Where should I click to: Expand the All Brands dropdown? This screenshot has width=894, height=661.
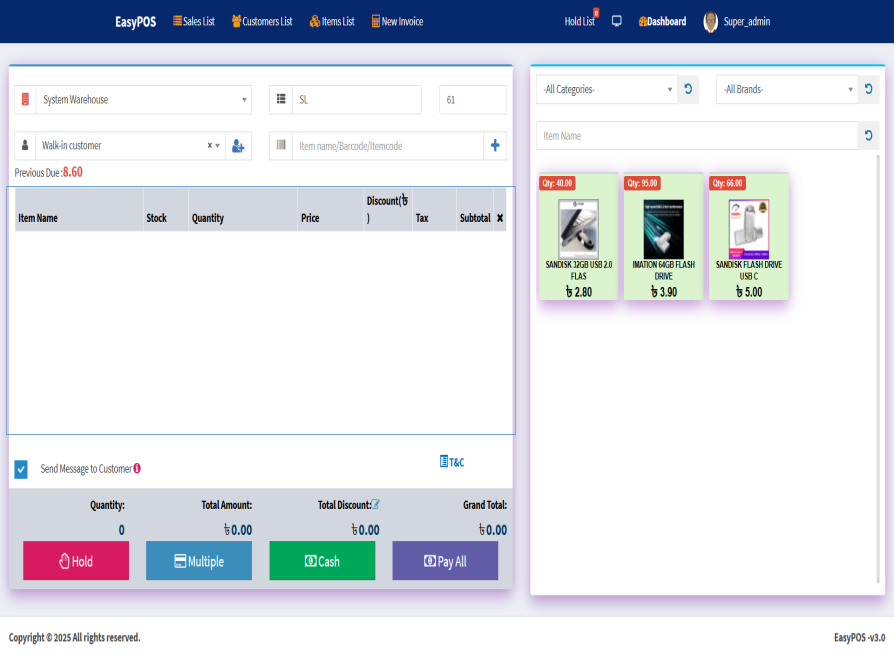click(x=787, y=89)
